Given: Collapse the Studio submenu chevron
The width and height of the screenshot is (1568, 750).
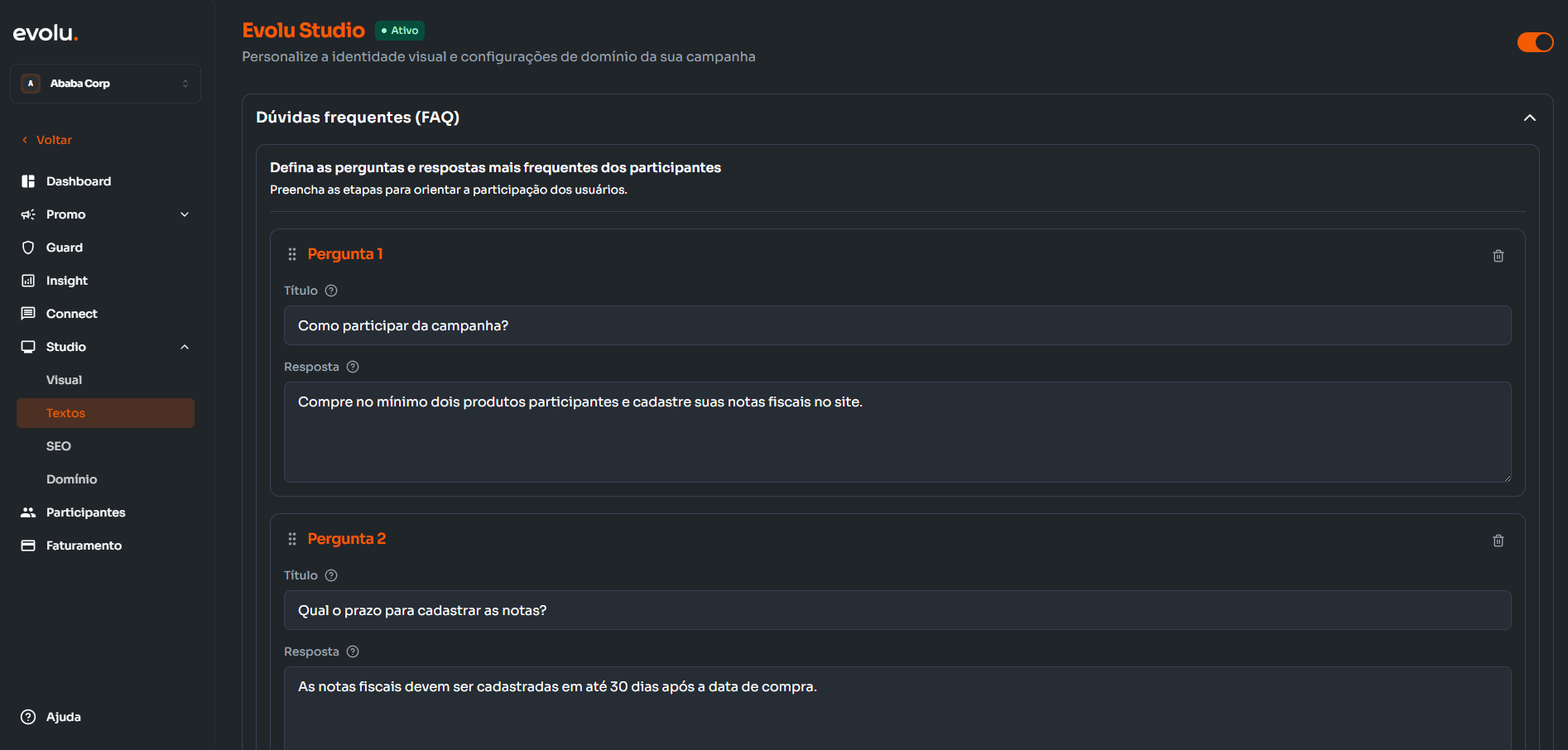Looking at the screenshot, I should [185, 347].
